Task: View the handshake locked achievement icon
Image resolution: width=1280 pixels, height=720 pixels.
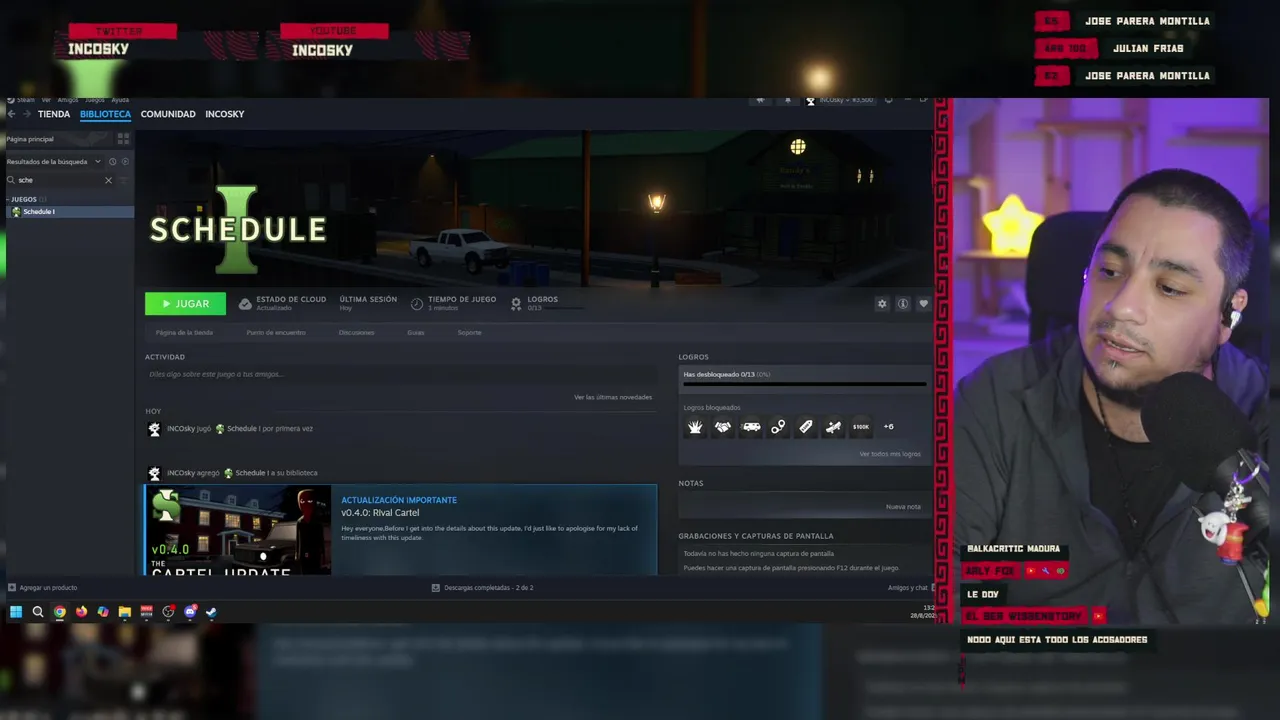Action: [x=723, y=427]
